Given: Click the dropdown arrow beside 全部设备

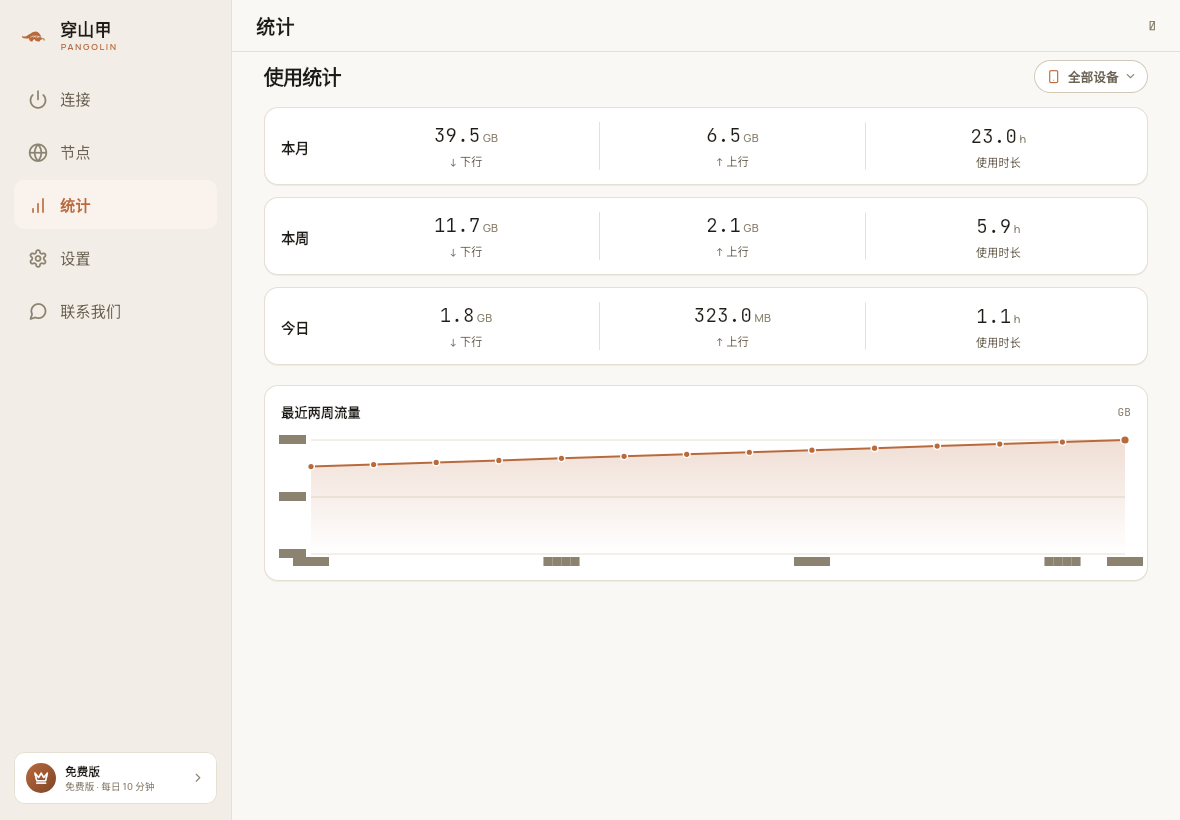Looking at the screenshot, I should (1130, 76).
